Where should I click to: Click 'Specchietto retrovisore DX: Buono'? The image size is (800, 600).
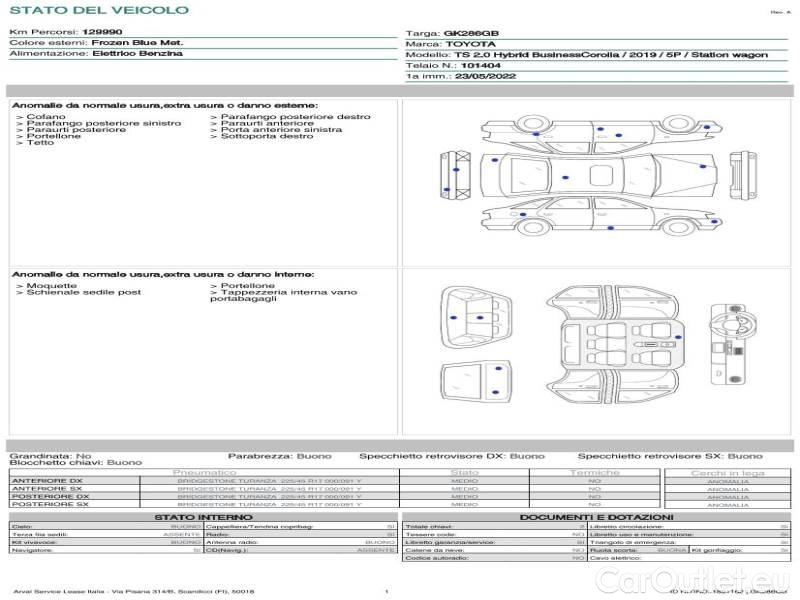click(452, 456)
